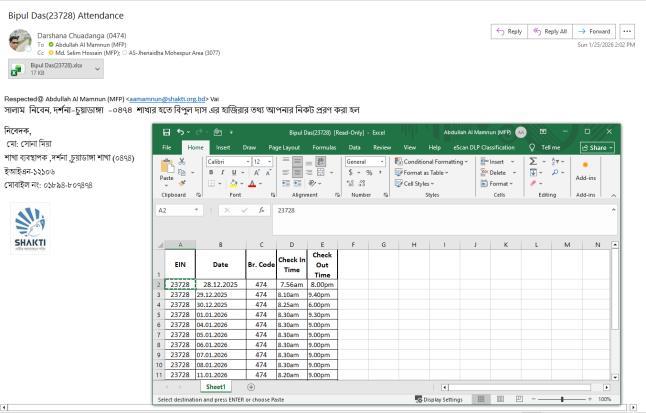Image resolution: width=646 pixels, height=413 pixels.
Task: Click the zoom slider in status bar
Action: [x=561, y=399]
